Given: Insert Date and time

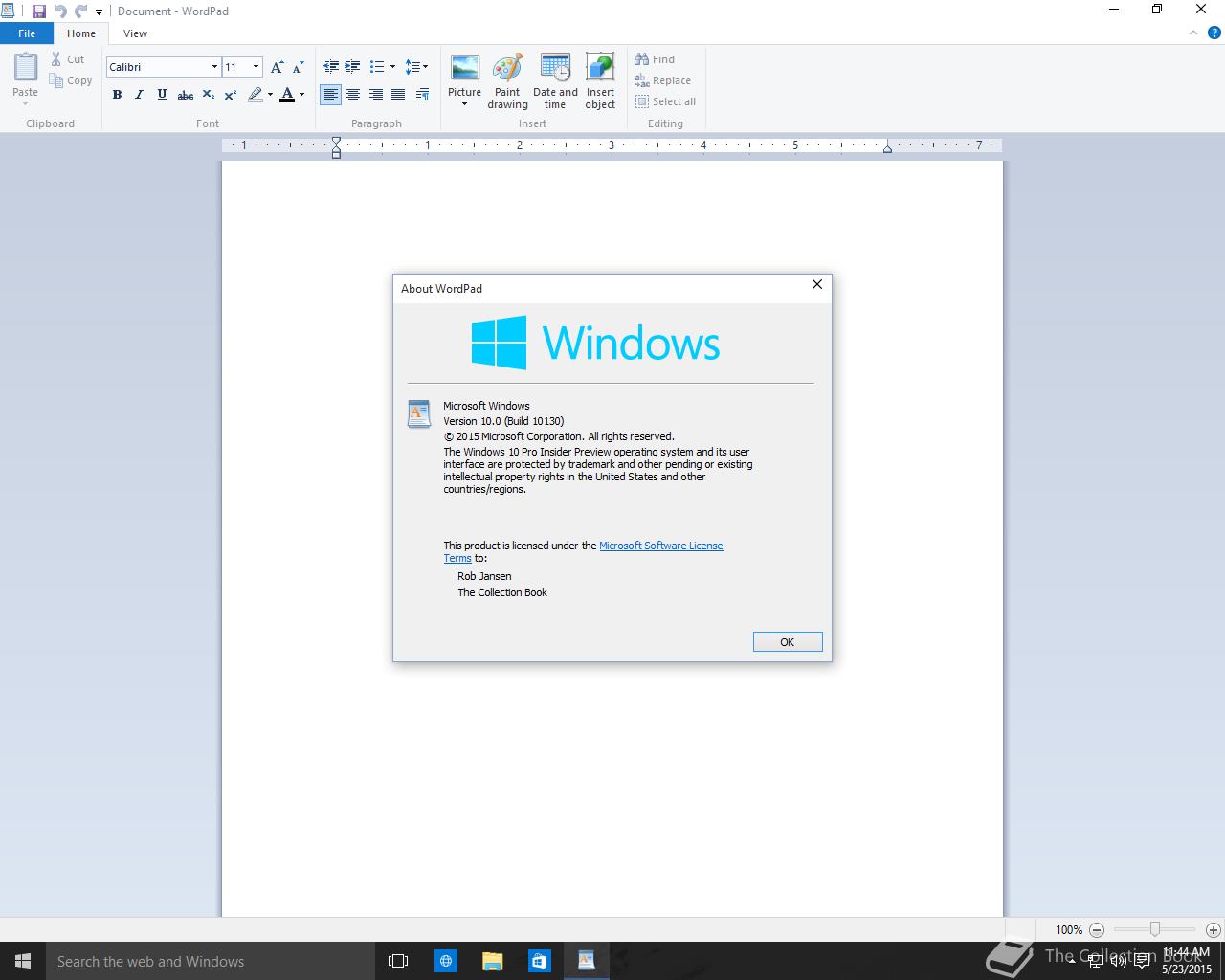Looking at the screenshot, I should (x=555, y=81).
